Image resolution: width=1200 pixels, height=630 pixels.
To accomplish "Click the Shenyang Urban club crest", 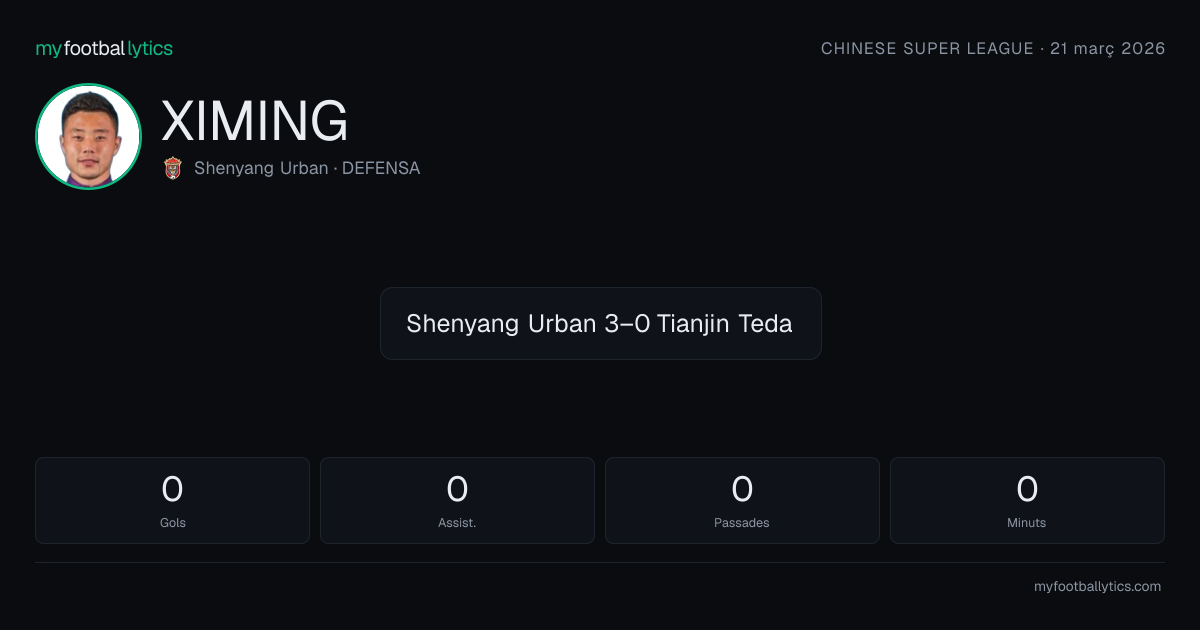I will click(173, 168).
